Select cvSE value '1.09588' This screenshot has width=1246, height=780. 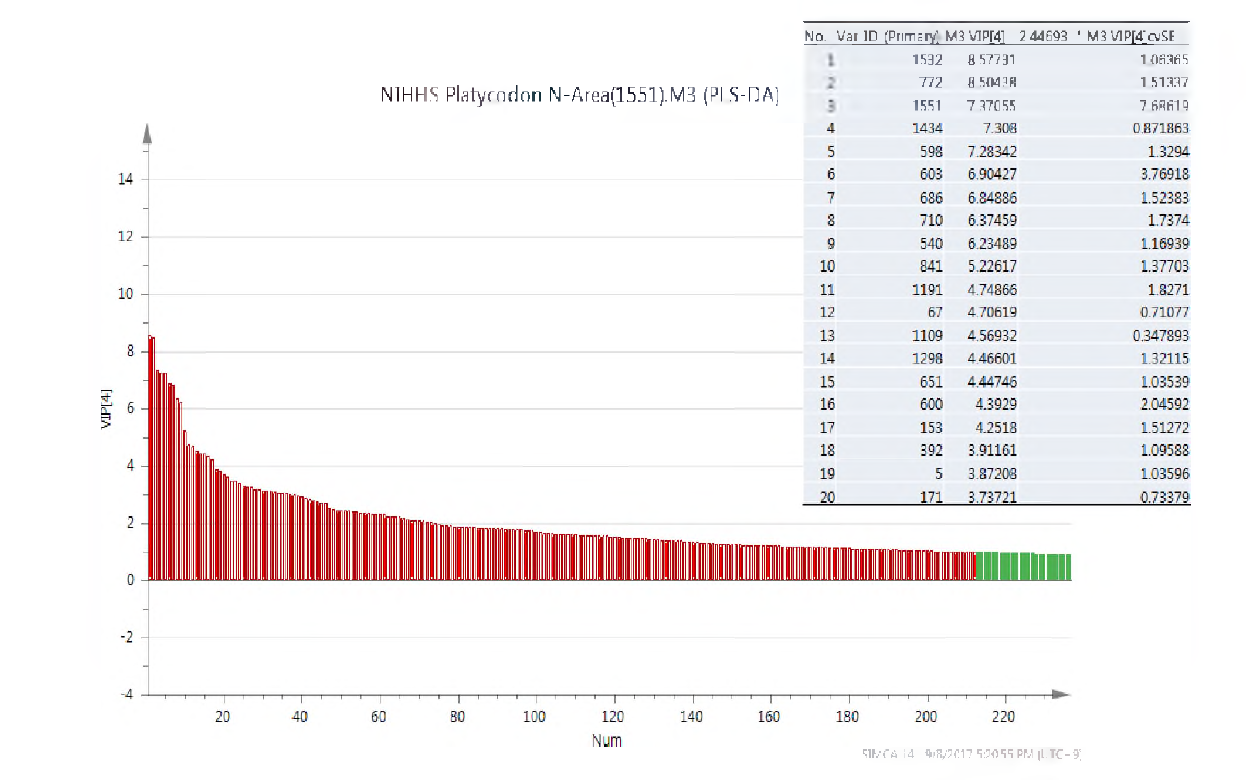[x=1164, y=450]
